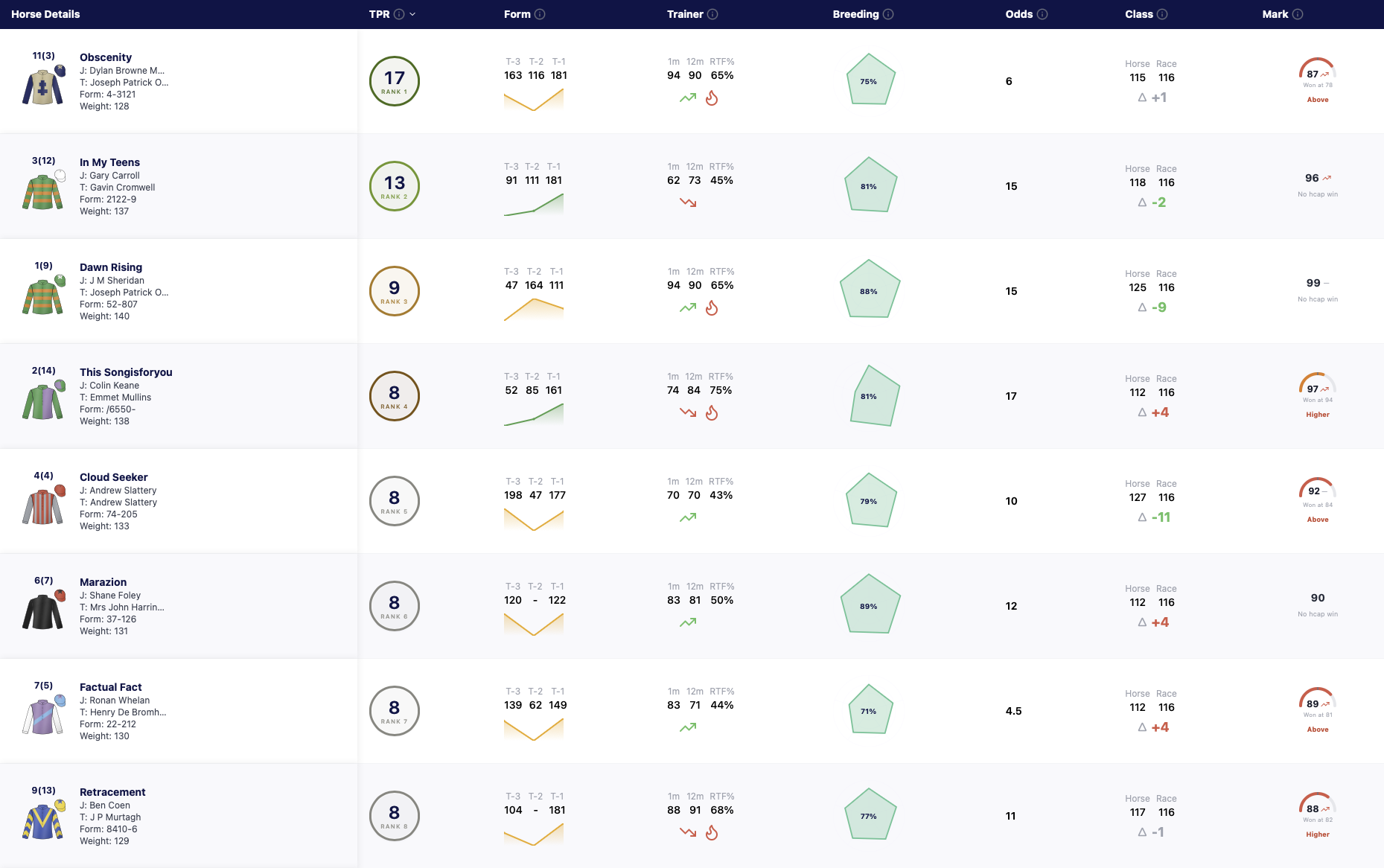1384x868 pixels.
Task: Open the horse name Obscenity
Action: coord(106,57)
